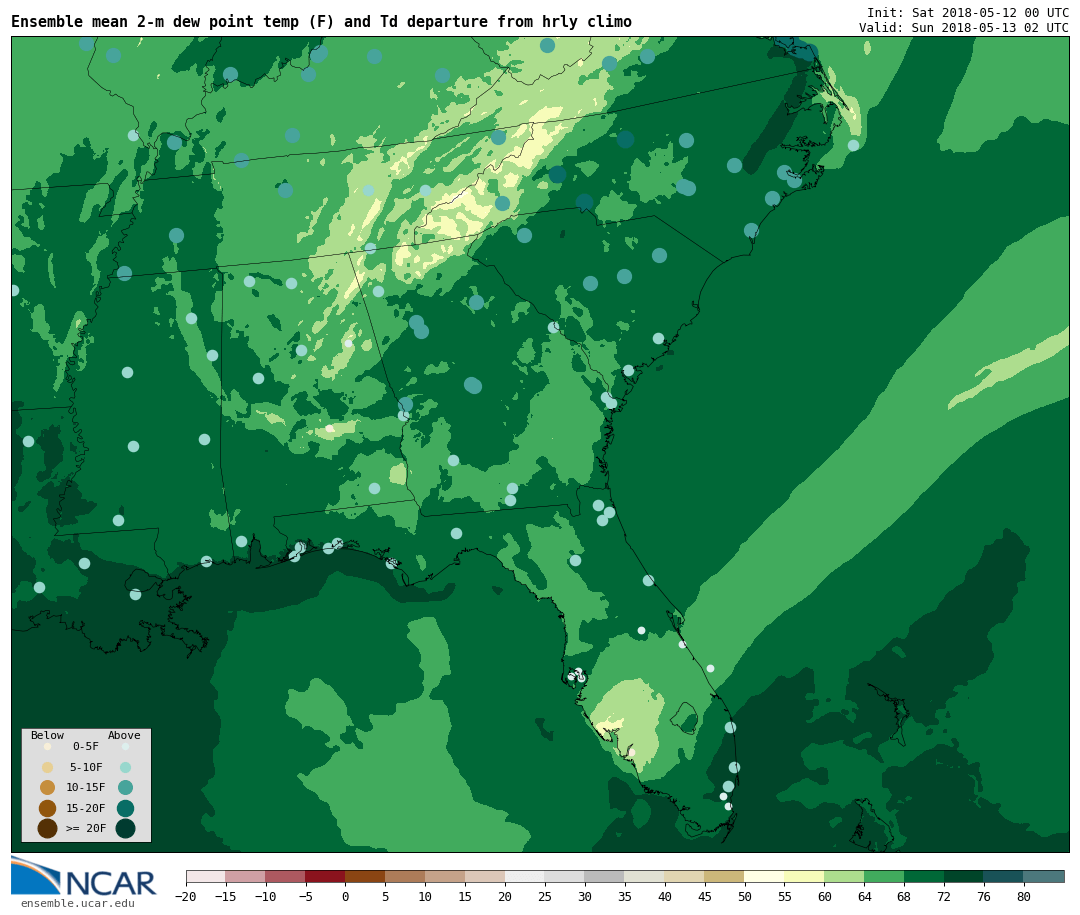This screenshot has height=915, width=1080.
Task: Click the '0' colorbar tick label
Action: (346, 896)
